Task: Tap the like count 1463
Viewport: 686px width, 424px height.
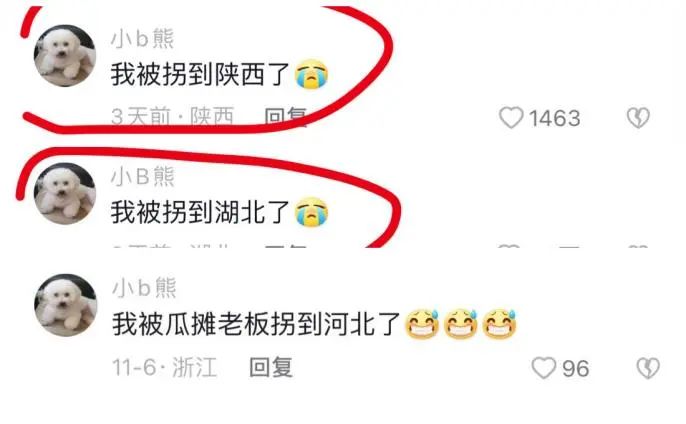Action: tap(555, 118)
